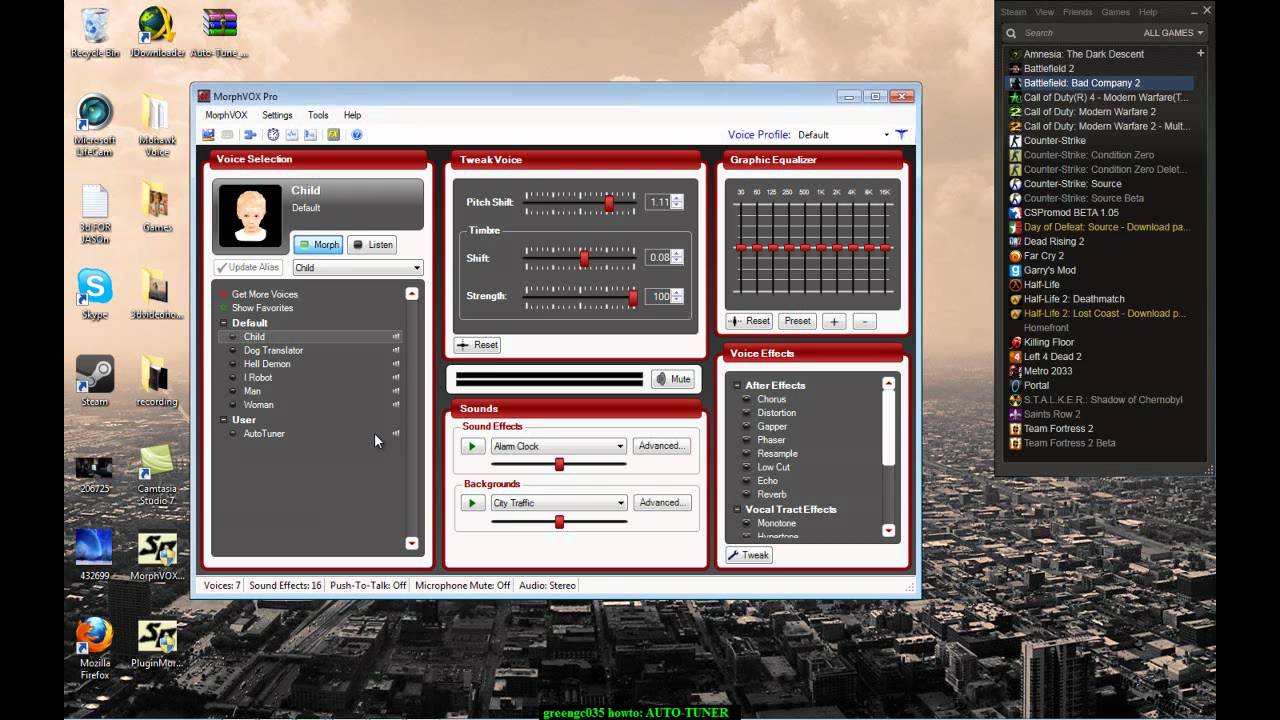
Task: Open the City Traffic backgrounds dropdown
Action: click(558, 503)
